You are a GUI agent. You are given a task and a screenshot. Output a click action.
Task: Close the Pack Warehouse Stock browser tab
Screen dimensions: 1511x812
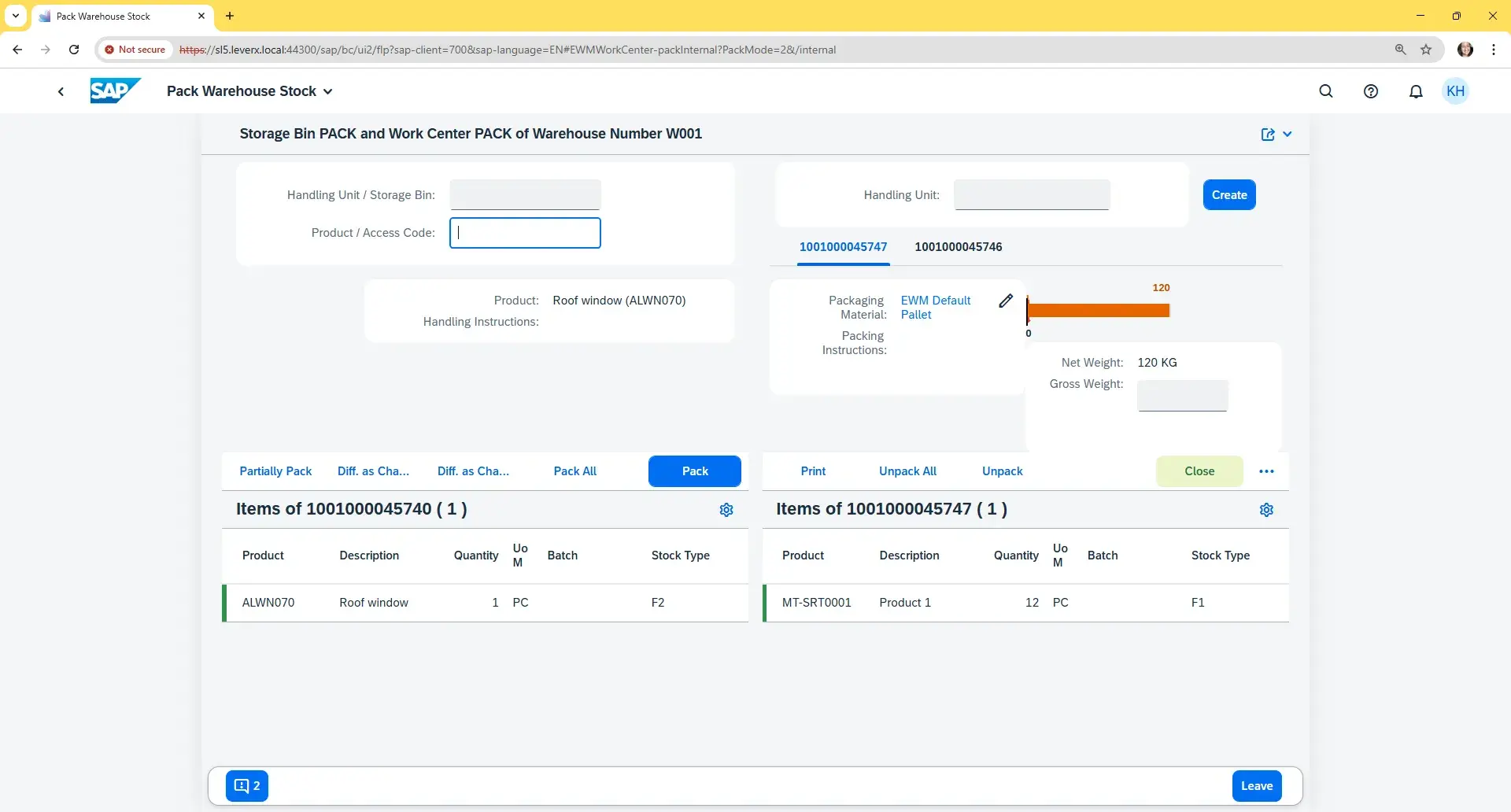[x=201, y=16]
